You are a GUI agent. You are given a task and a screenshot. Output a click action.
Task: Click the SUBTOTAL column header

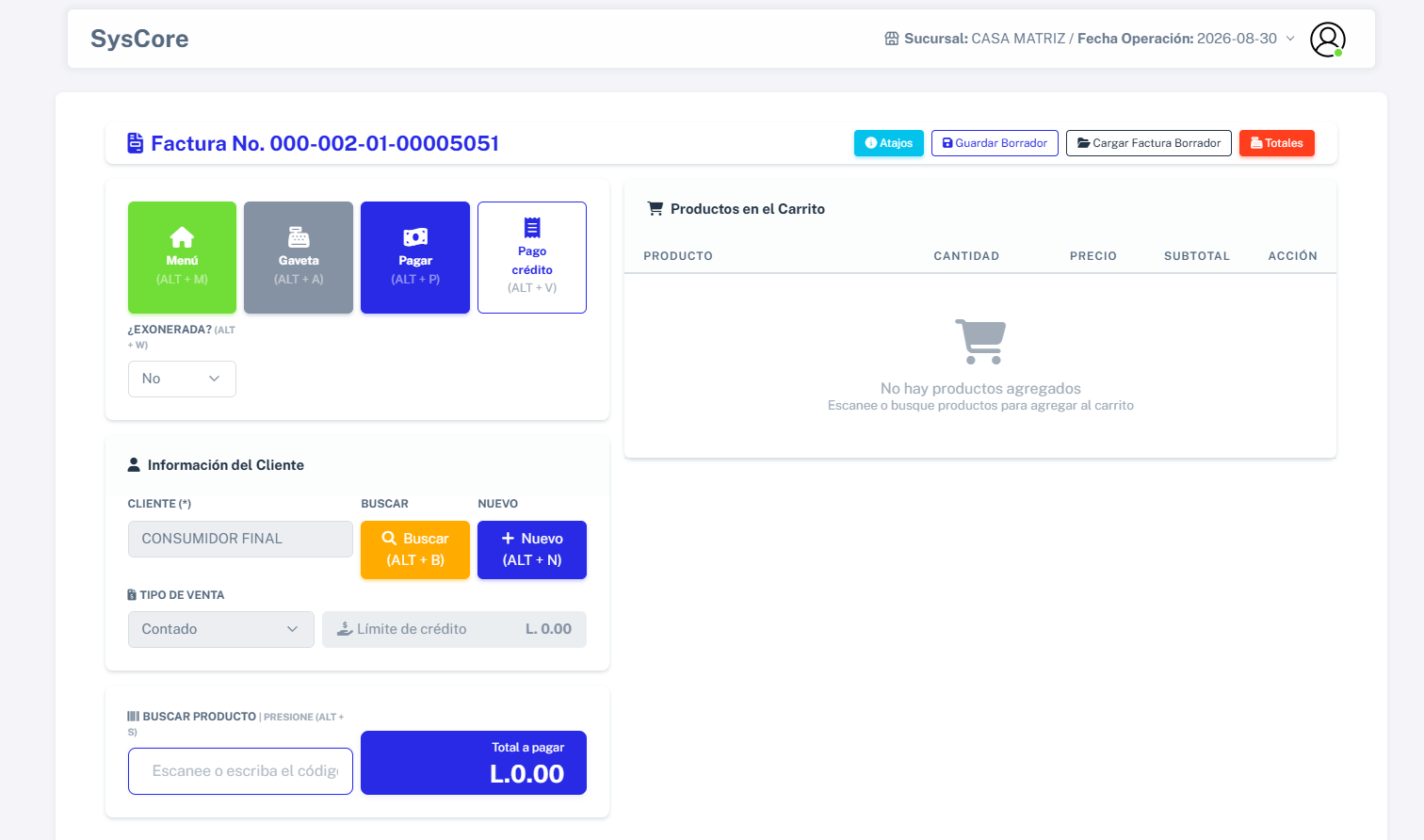tap(1197, 256)
